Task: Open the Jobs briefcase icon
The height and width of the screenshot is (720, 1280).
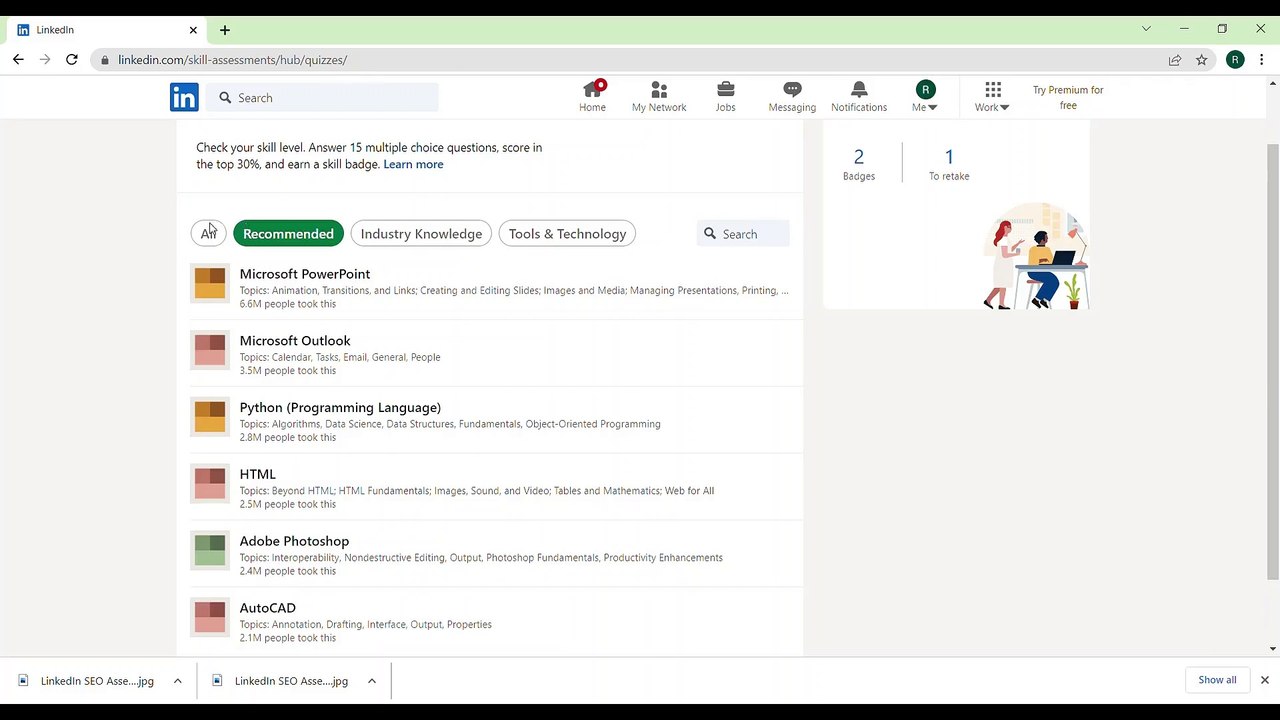Action: click(x=725, y=97)
